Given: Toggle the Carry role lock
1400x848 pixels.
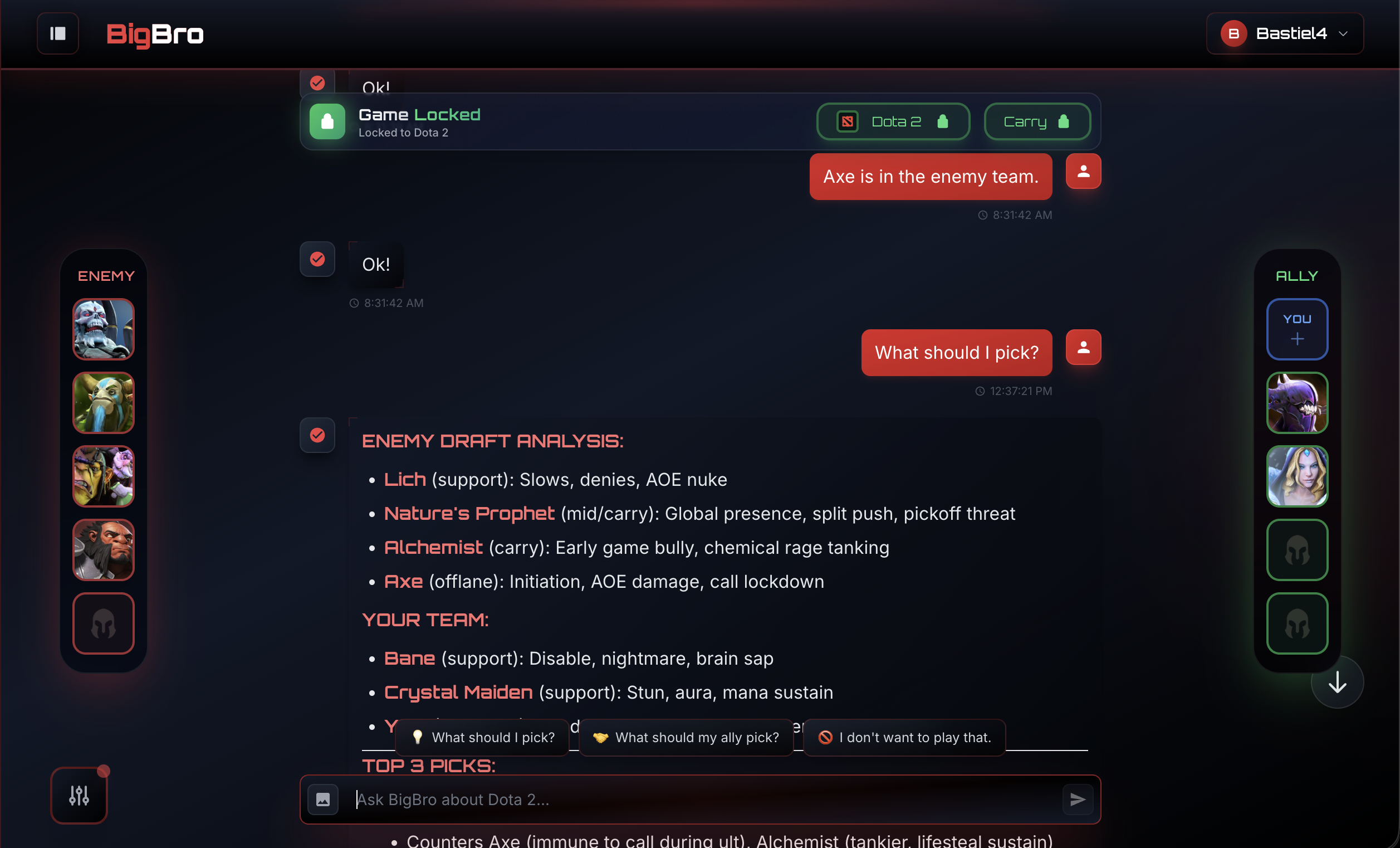Looking at the screenshot, I should [x=1037, y=121].
